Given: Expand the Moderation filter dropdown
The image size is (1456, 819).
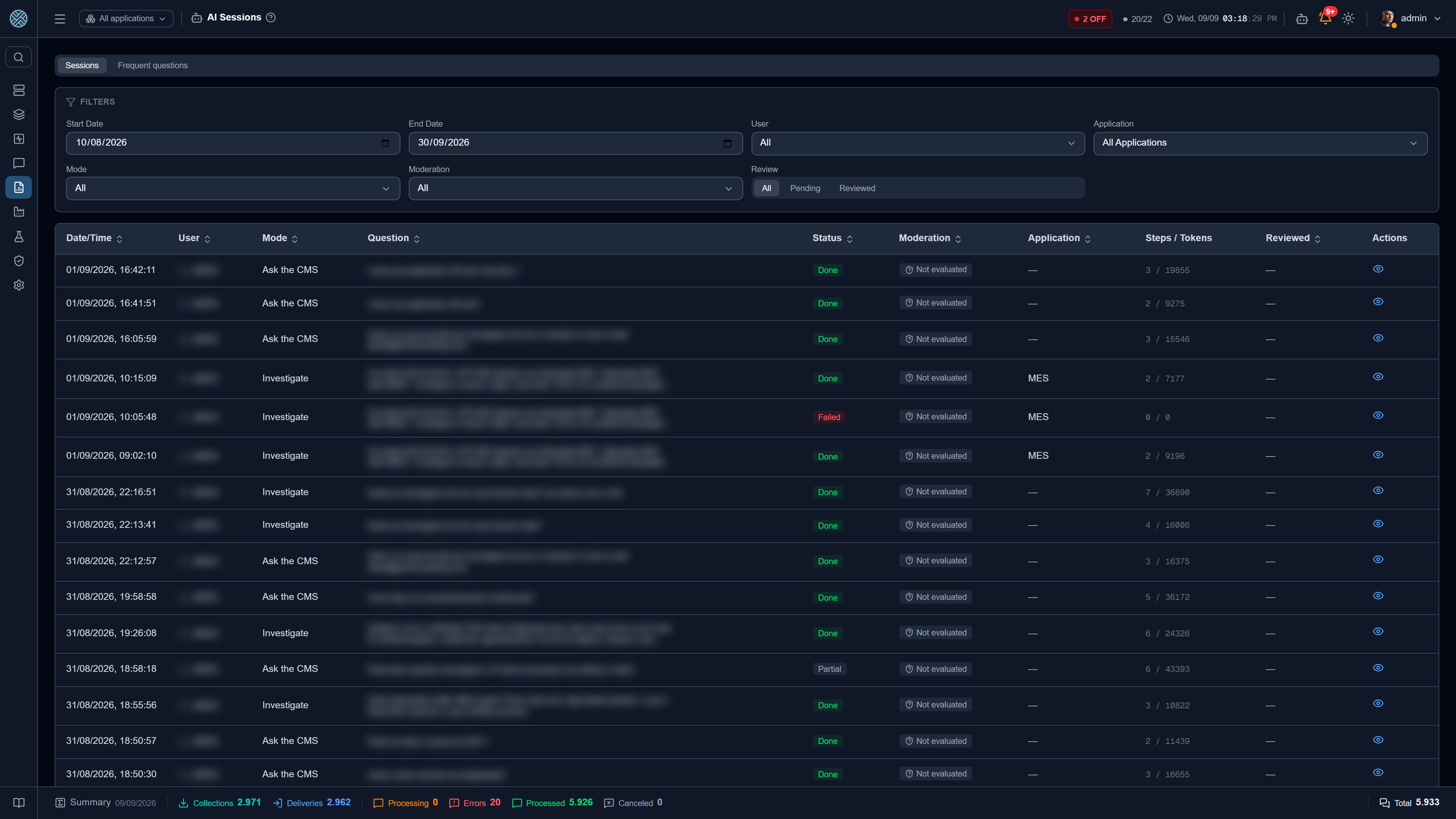Looking at the screenshot, I should pos(576,188).
